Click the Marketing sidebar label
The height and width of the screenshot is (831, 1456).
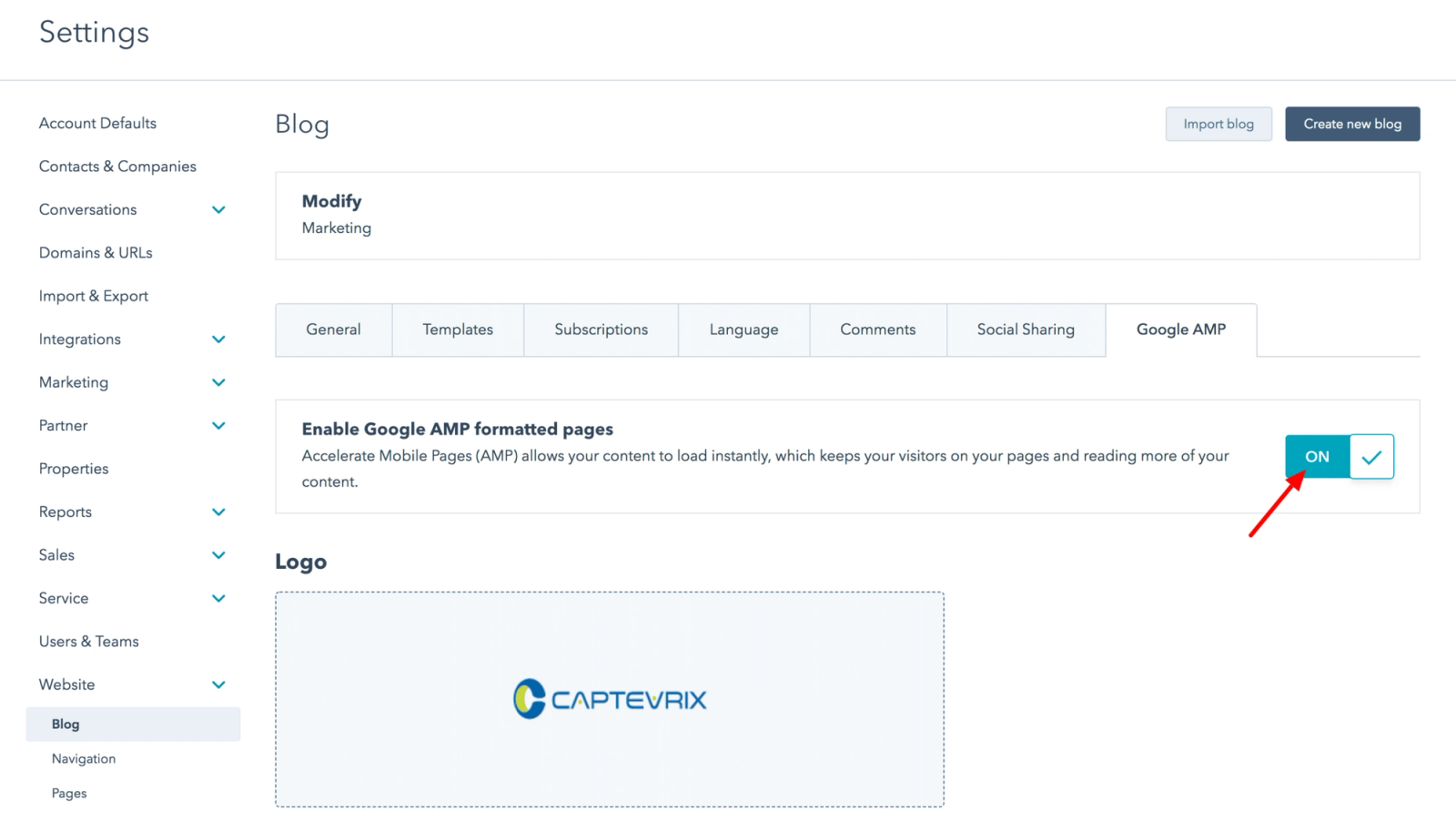click(74, 382)
